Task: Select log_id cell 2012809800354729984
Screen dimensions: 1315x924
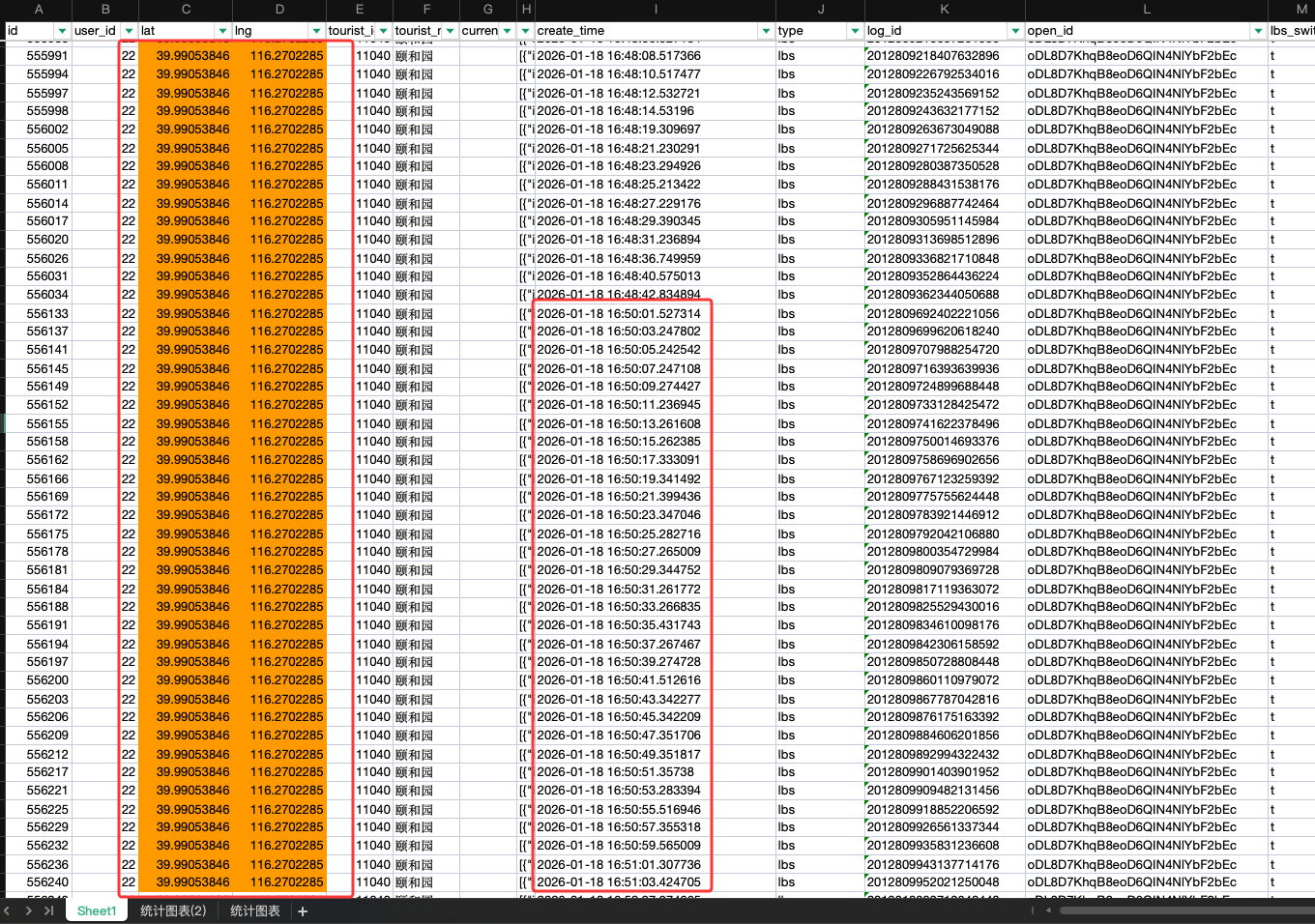Action: click(945, 552)
